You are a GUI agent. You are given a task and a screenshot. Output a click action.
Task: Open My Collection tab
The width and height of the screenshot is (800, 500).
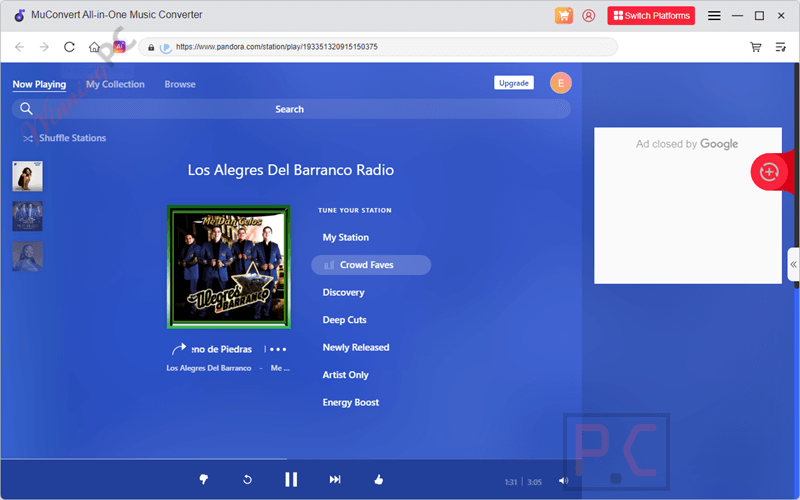(115, 84)
